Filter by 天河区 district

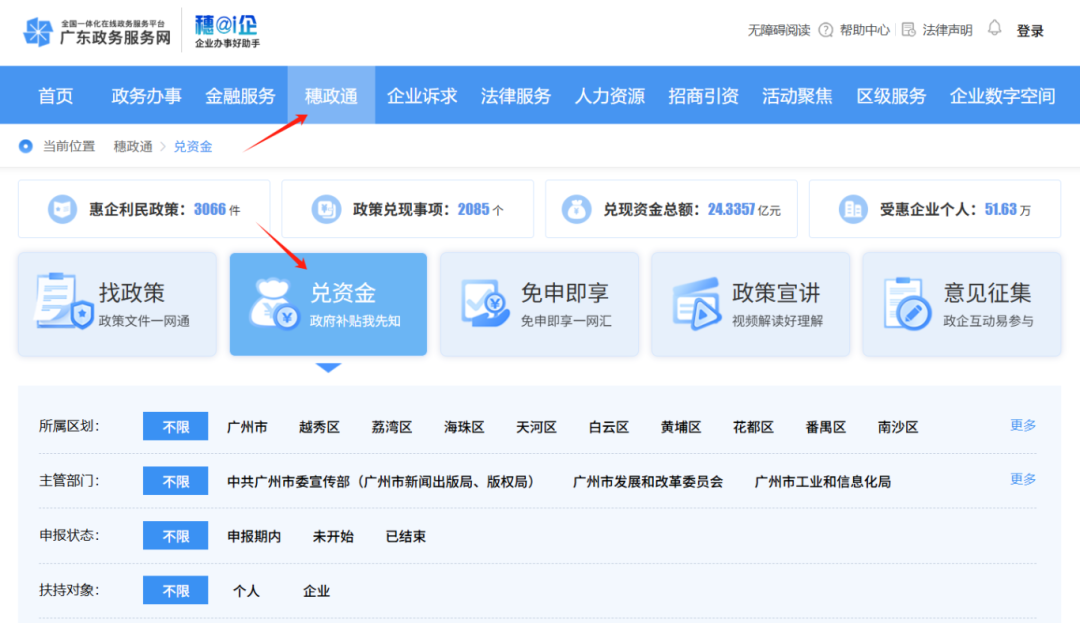click(536, 427)
